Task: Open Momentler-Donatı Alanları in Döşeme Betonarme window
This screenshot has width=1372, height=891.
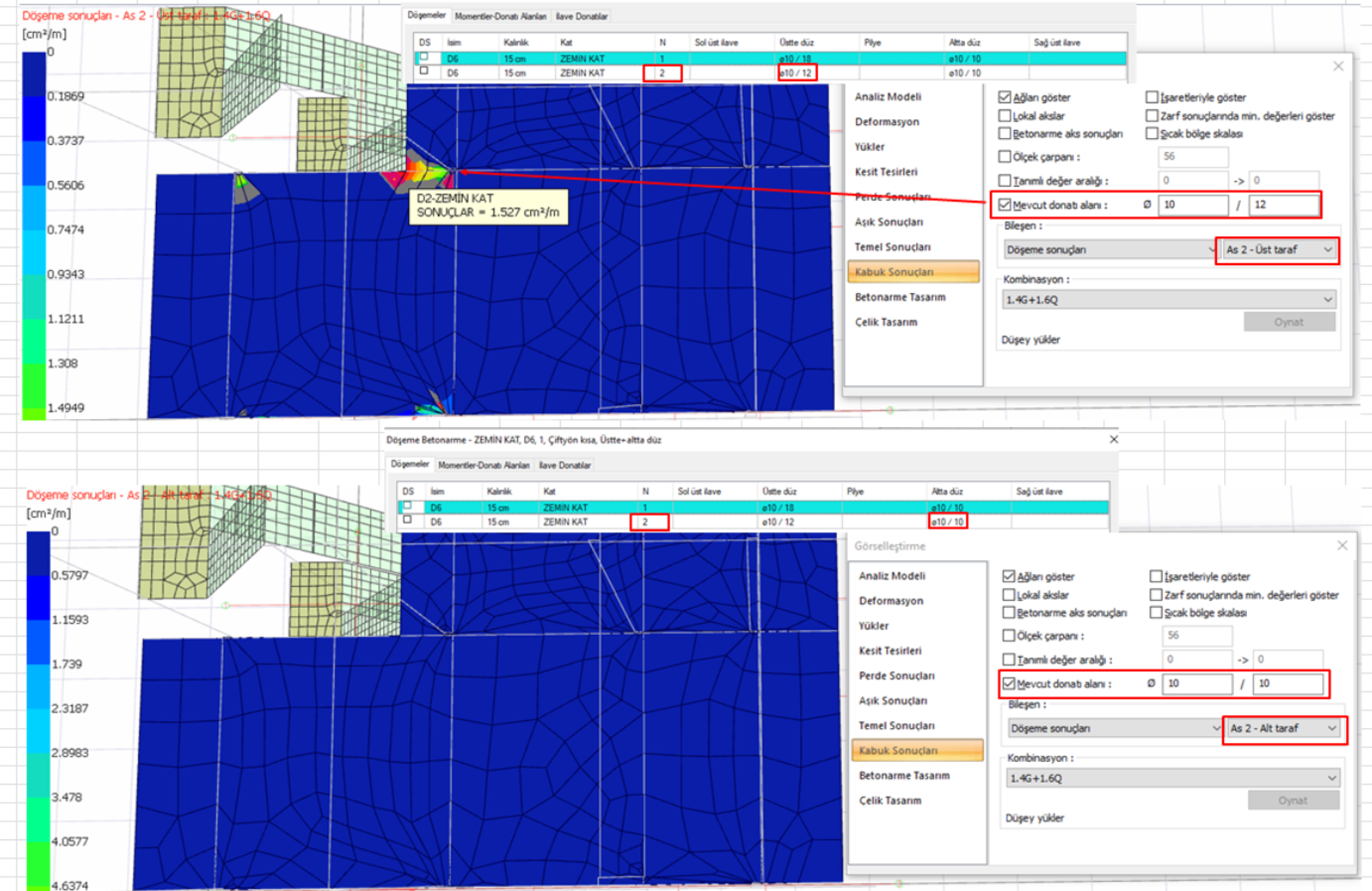Action: [x=484, y=465]
